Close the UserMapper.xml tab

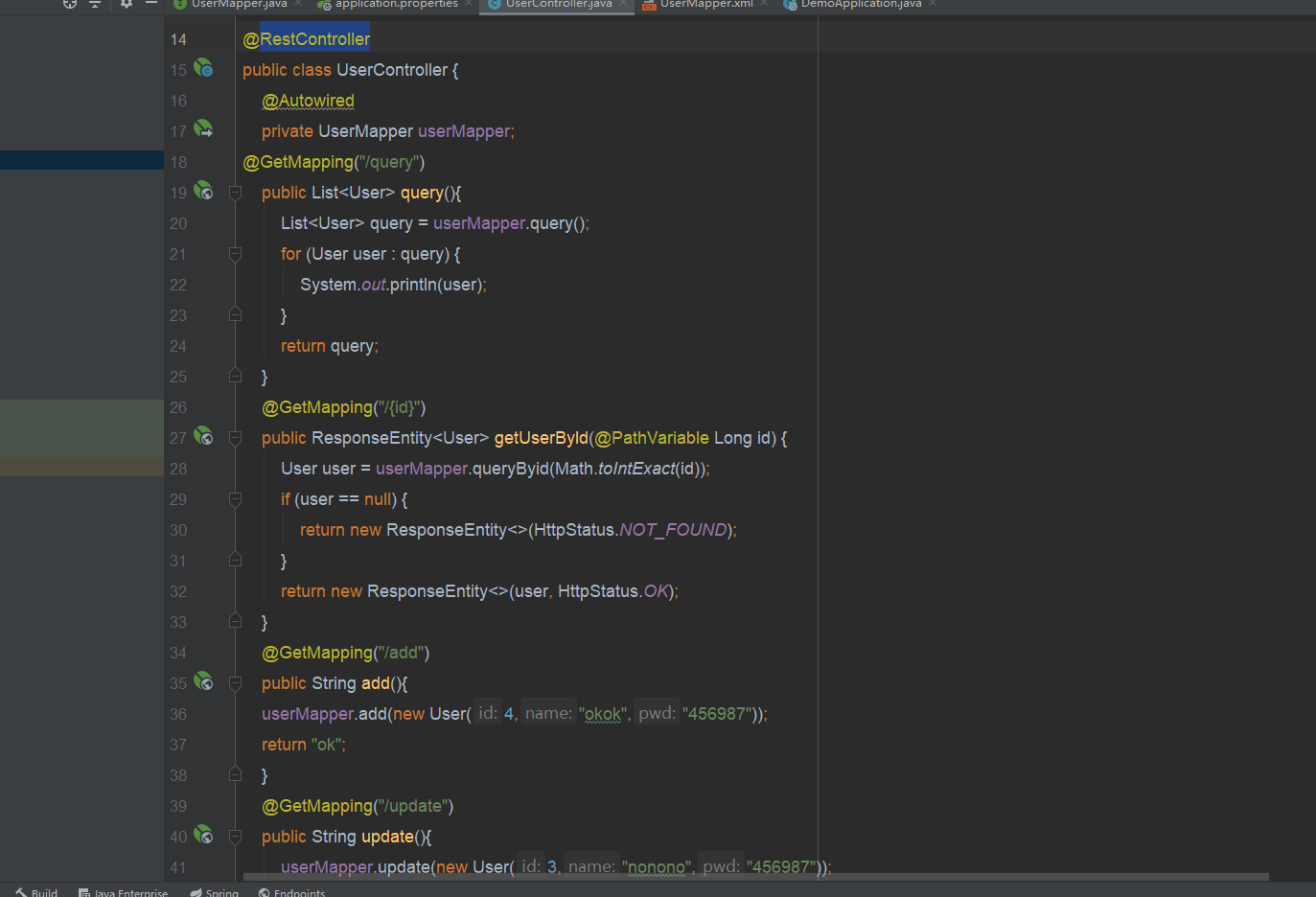point(764,4)
